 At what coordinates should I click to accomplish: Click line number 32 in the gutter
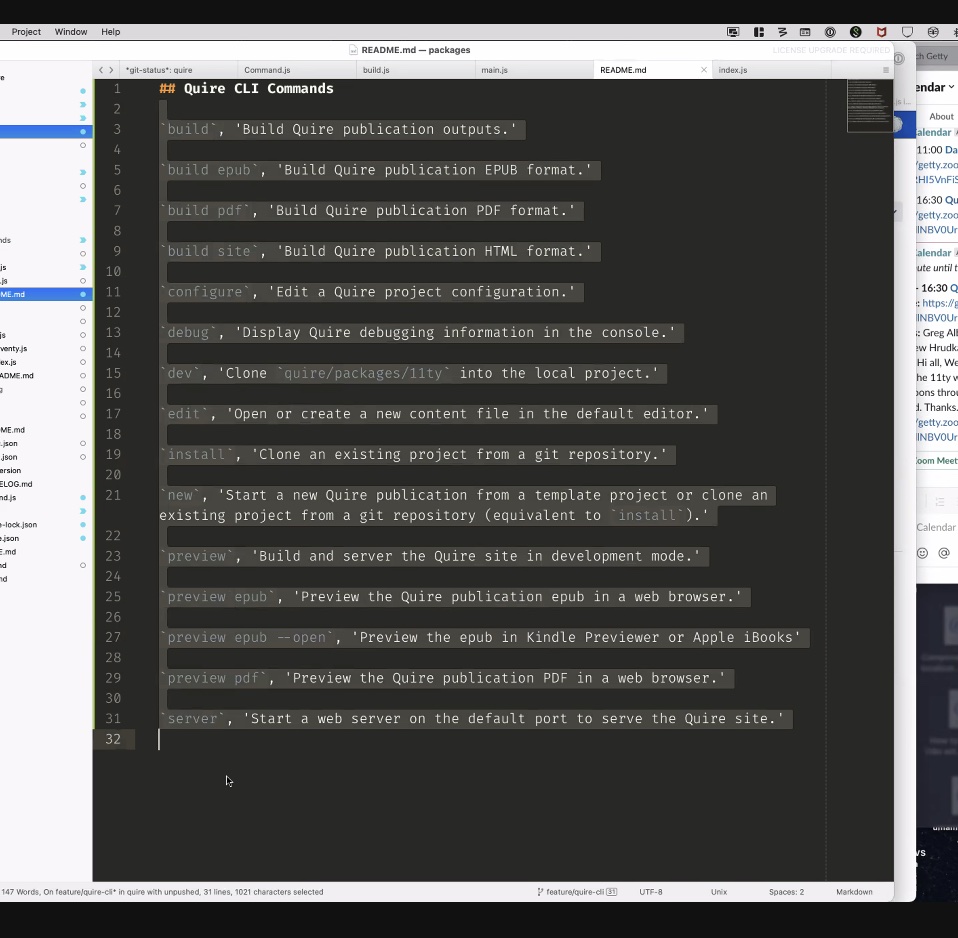(113, 739)
